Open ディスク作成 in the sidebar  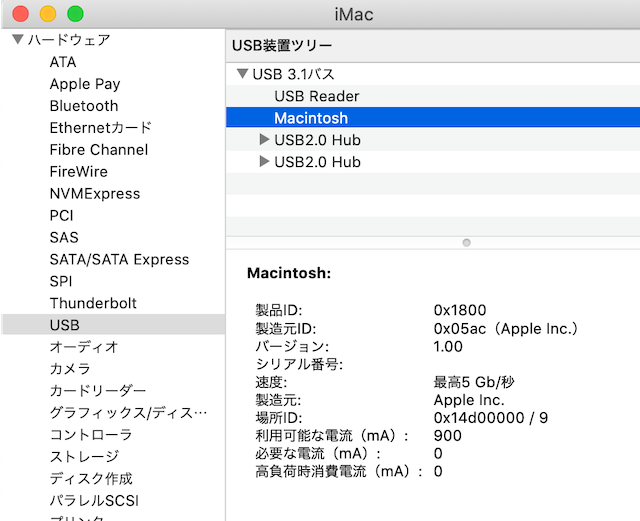(x=91, y=479)
